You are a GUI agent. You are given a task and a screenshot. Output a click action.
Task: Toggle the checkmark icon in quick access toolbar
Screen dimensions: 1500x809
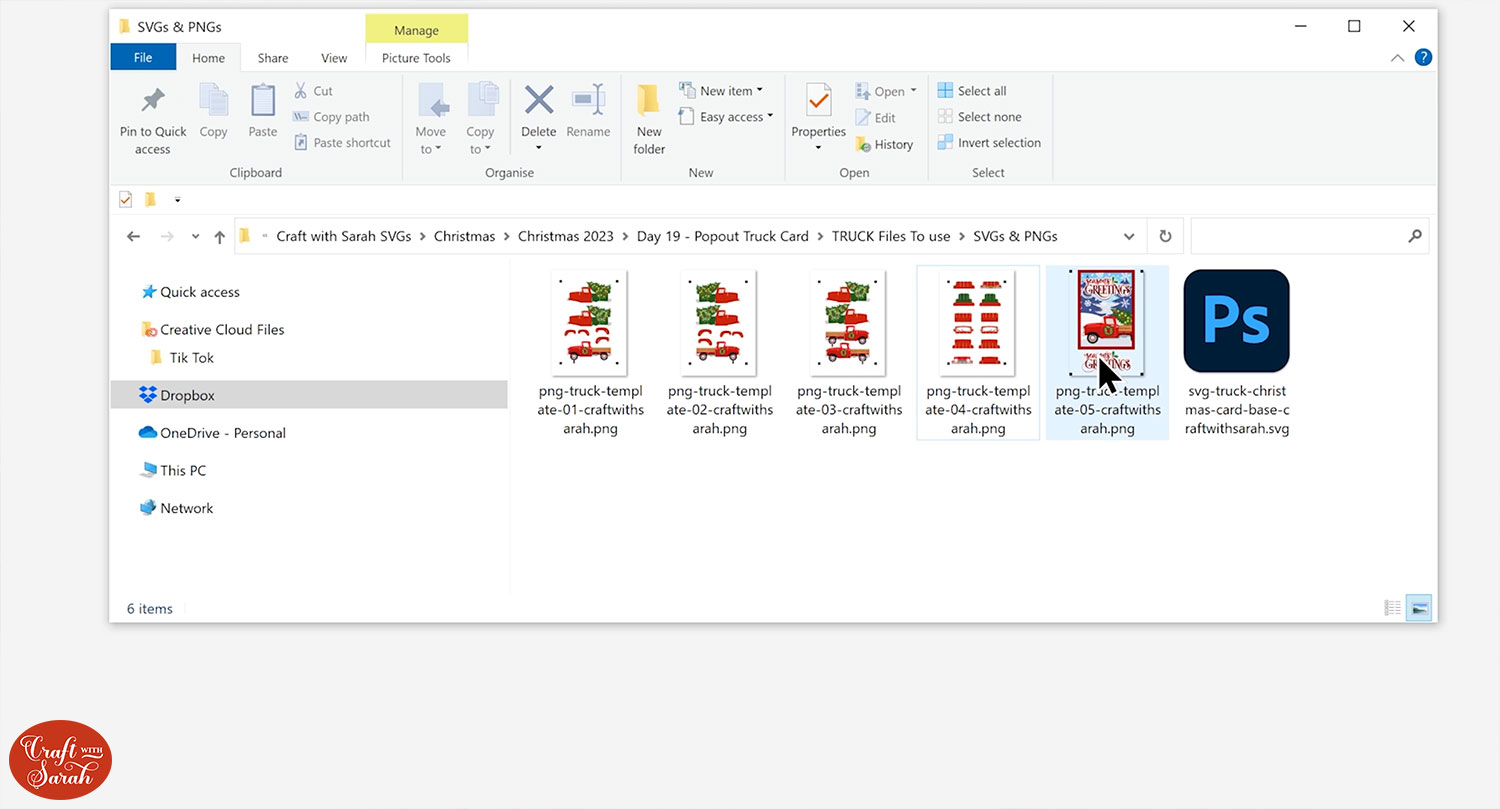tap(125, 200)
